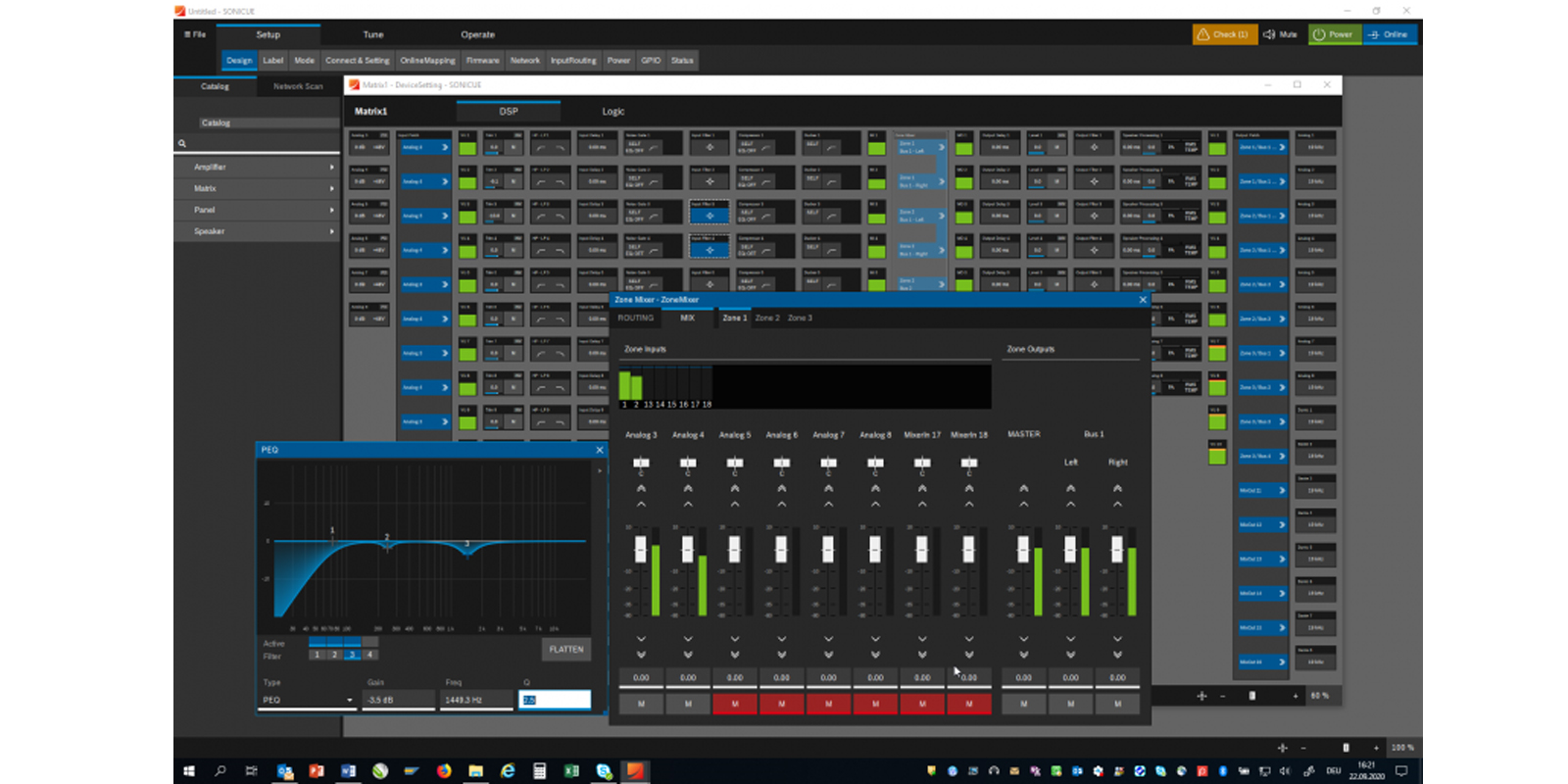Screen dimensions: 1568x784
Task: Unmute the Analog 5 channel
Action: [735, 704]
